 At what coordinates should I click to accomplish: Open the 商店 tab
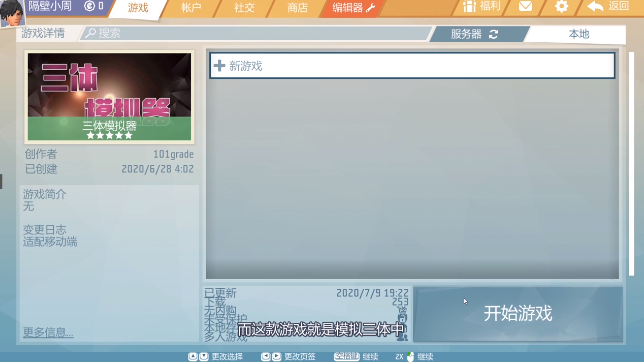coord(297,8)
